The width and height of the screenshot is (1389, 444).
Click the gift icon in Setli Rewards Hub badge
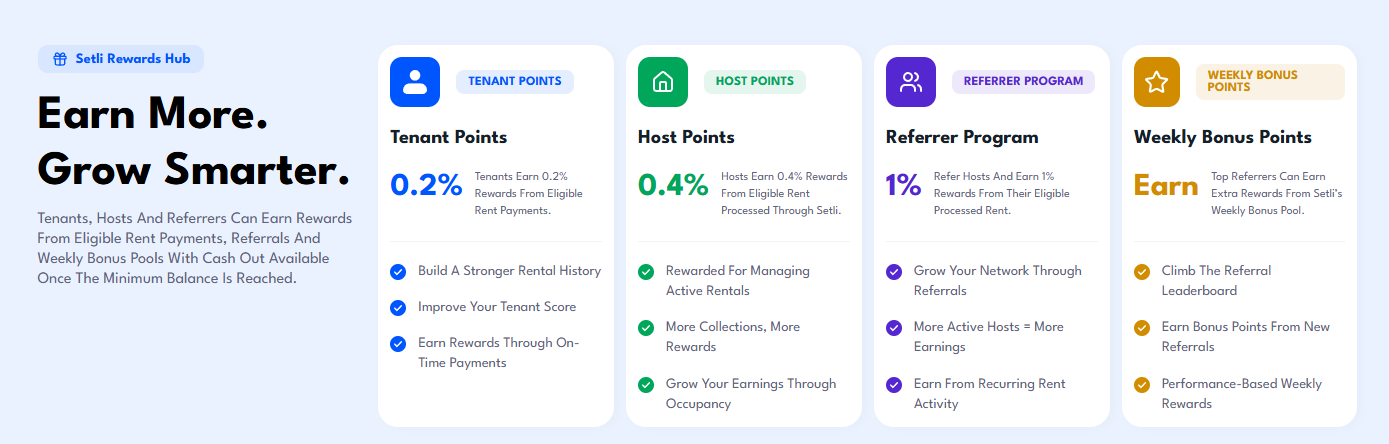coord(60,59)
